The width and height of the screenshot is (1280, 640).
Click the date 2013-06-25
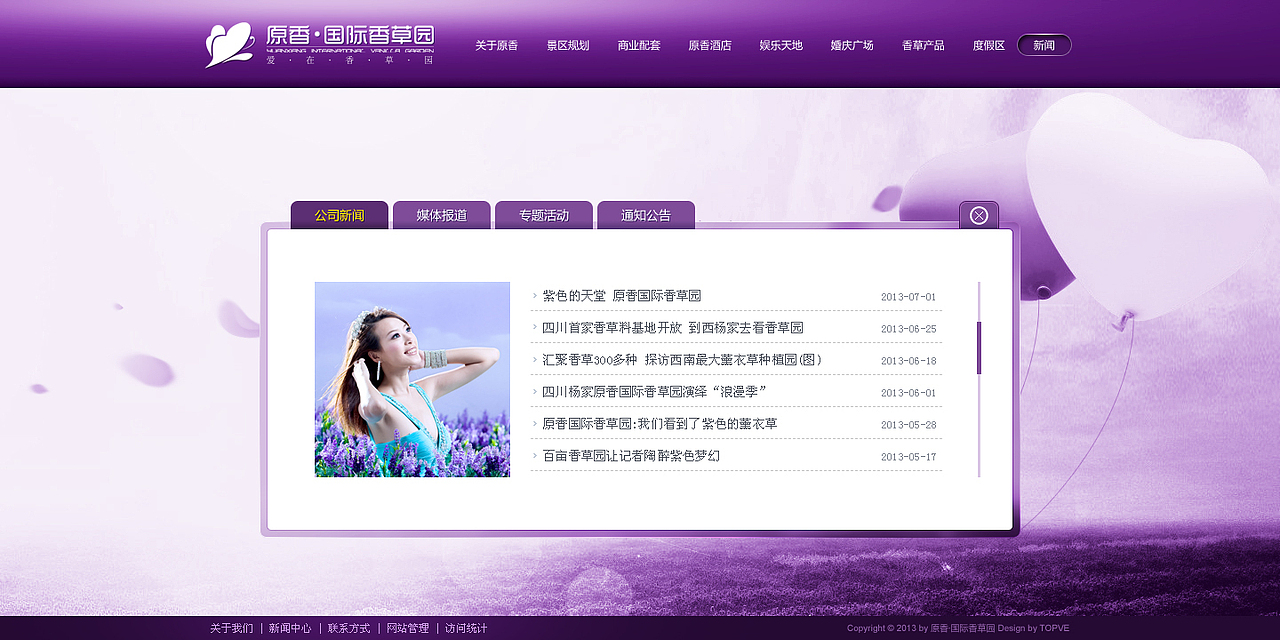click(908, 329)
